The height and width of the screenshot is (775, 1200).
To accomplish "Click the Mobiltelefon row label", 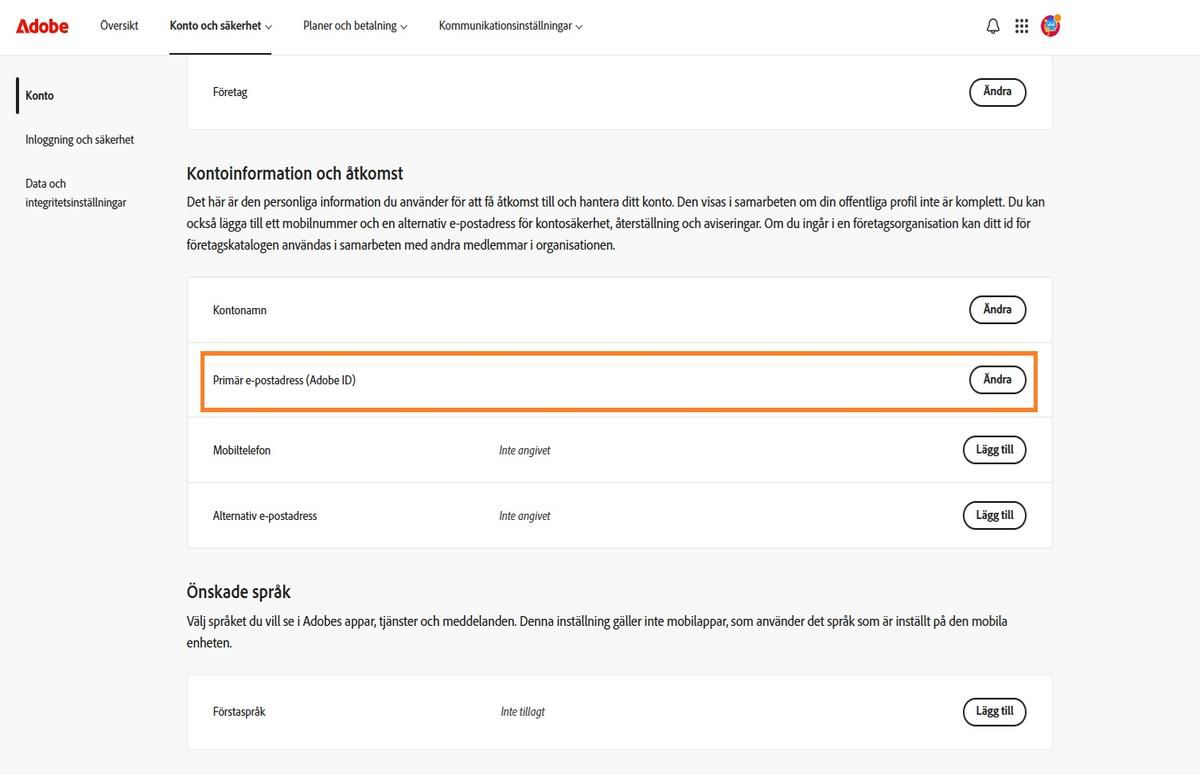I will pyautogui.click(x=241, y=450).
